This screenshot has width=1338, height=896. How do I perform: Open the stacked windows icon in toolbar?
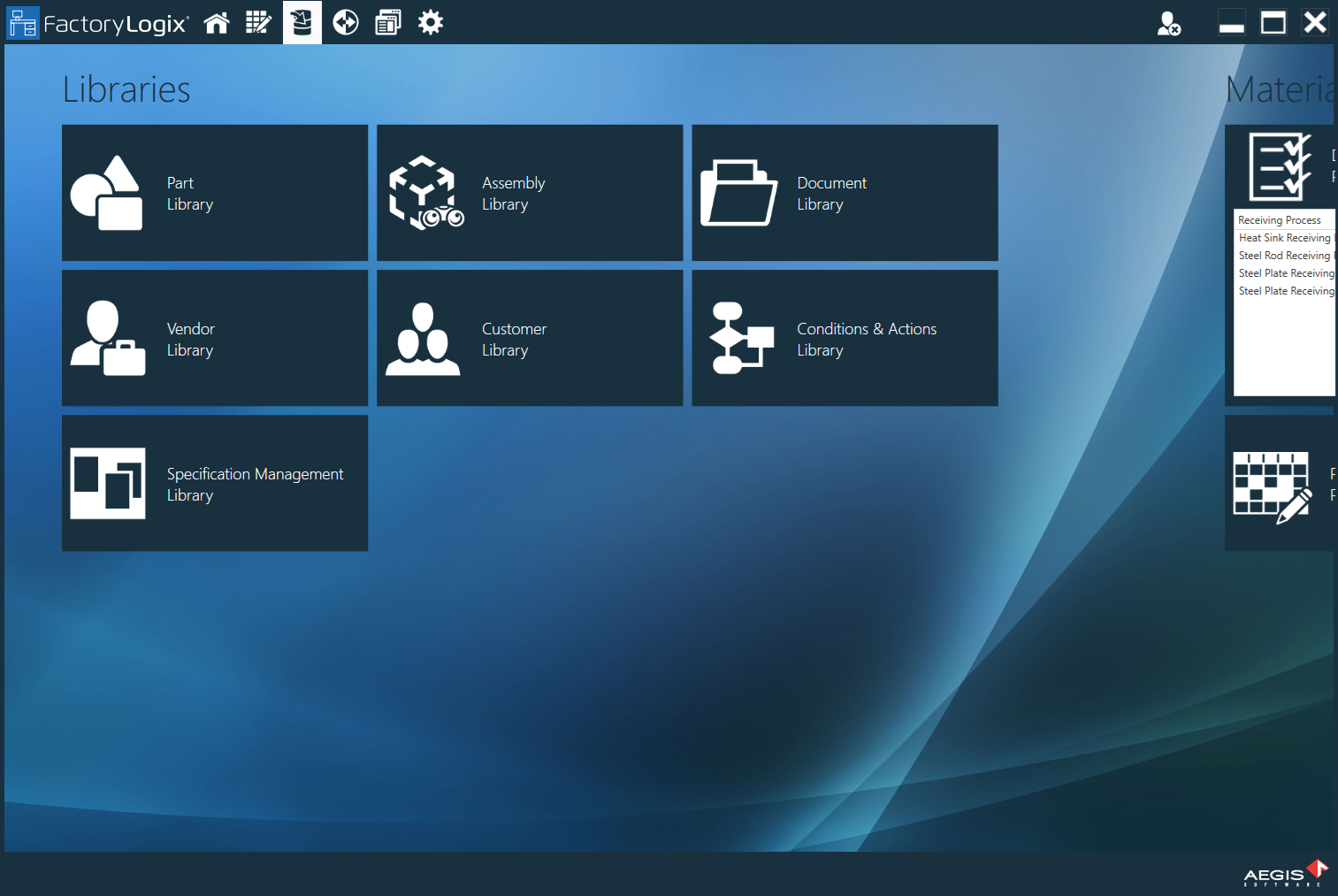387,23
